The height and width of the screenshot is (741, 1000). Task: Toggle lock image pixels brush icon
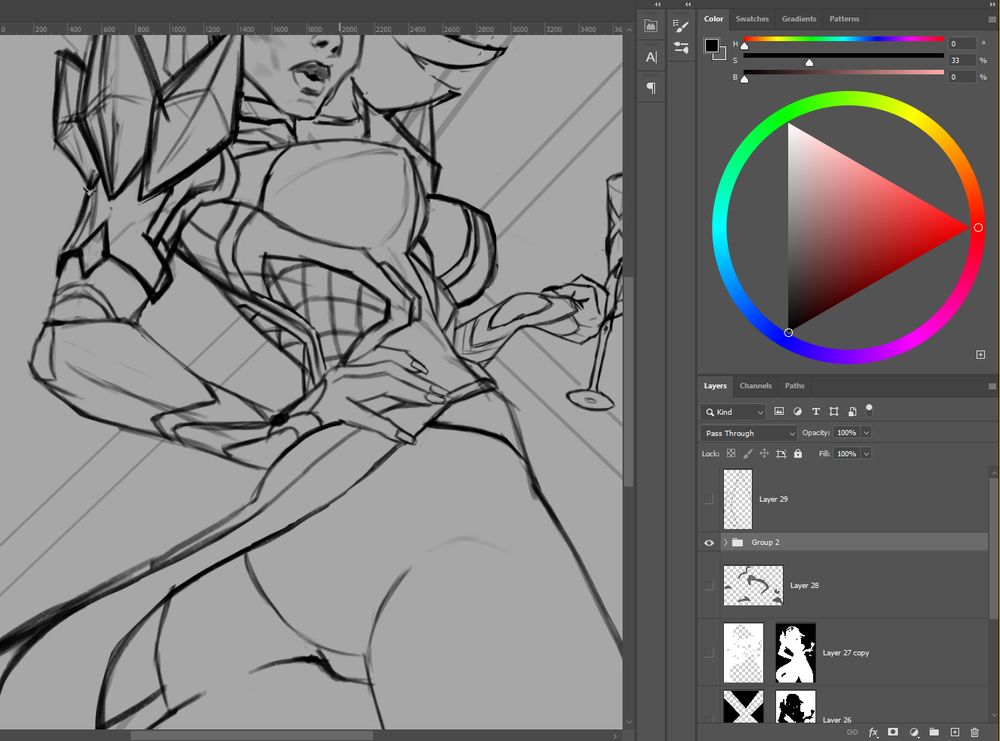747,453
